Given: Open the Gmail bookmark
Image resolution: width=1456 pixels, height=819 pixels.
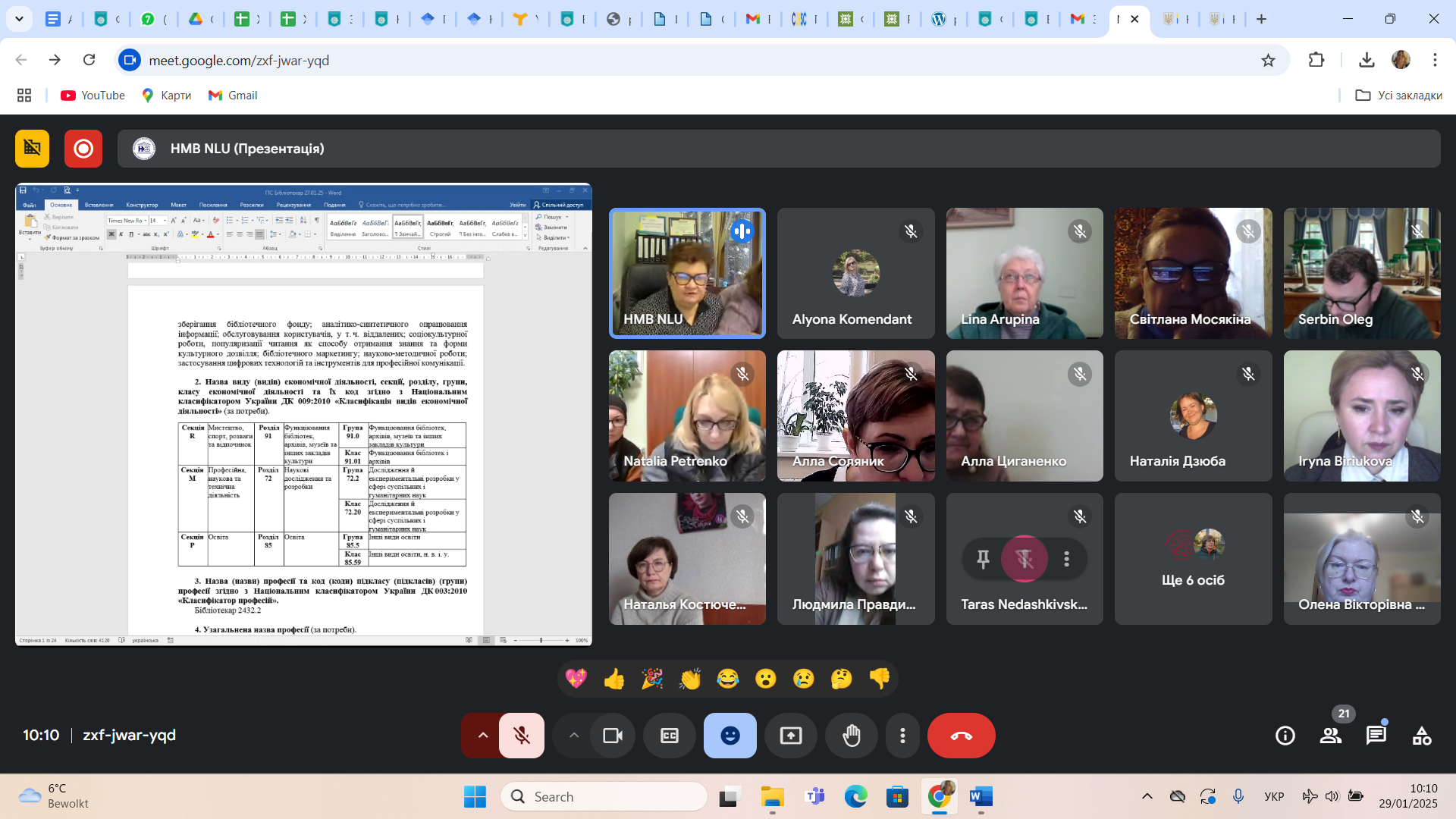Looking at the screenshot, I should pyautogui.click(x=234, y=96).
